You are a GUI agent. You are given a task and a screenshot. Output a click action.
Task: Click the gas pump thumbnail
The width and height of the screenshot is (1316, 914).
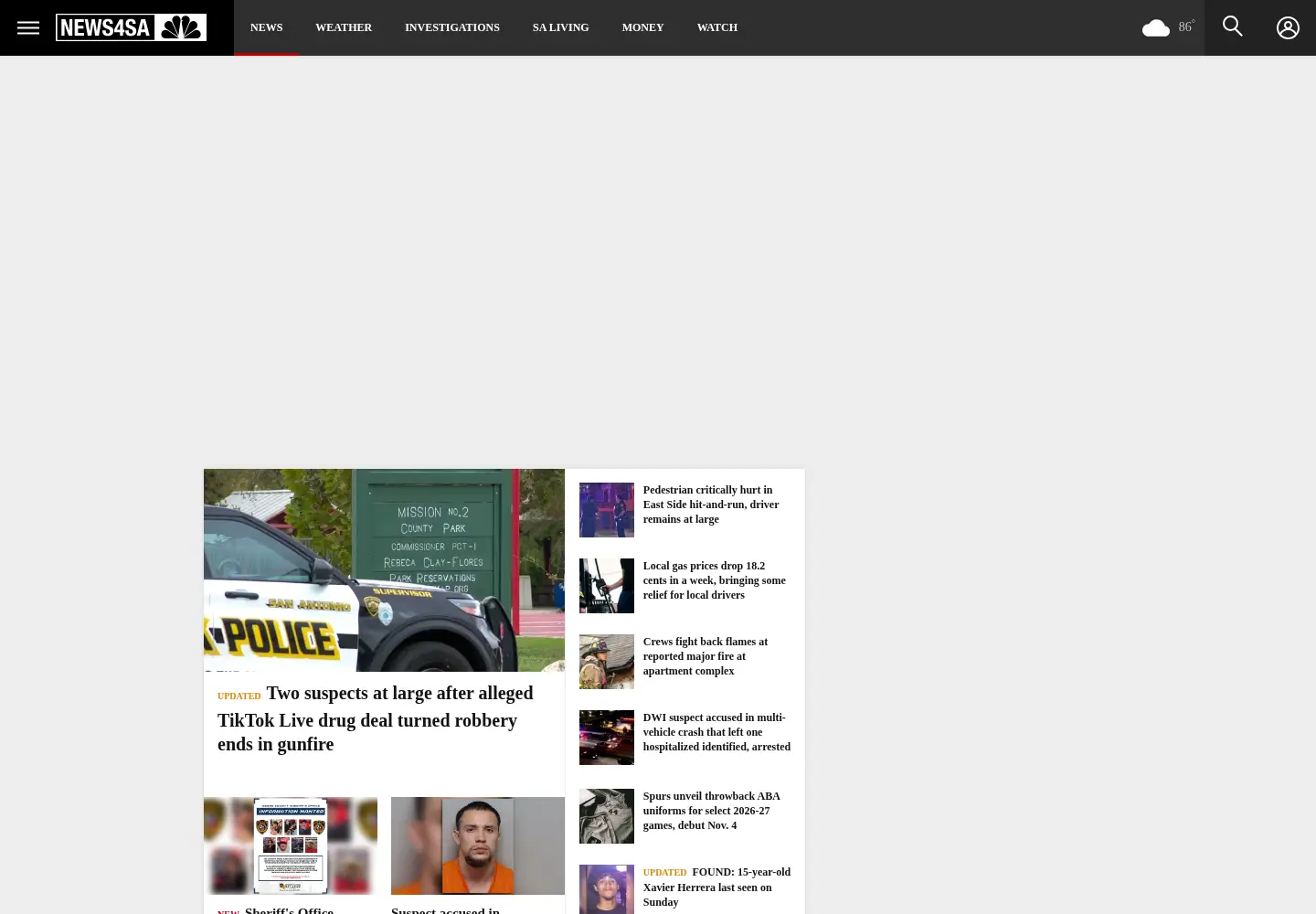[607, 586]
